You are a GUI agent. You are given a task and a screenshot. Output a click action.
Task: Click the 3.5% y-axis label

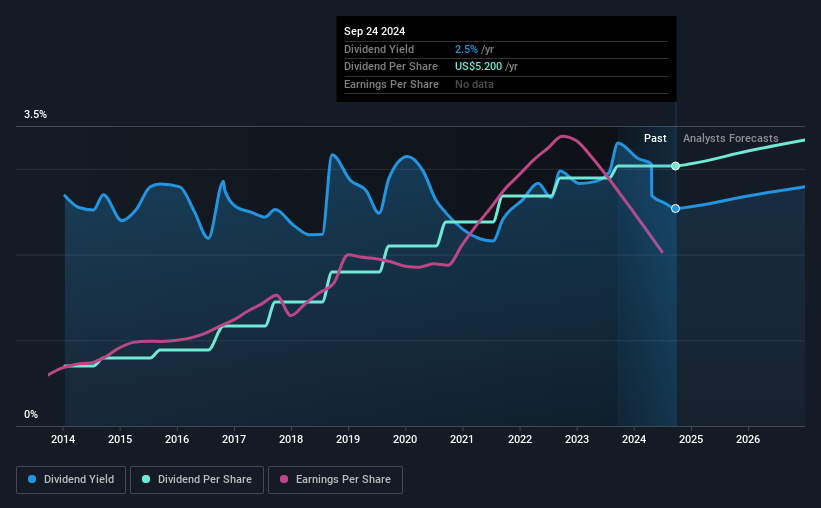pyautogui.click(x=35, y=115)
